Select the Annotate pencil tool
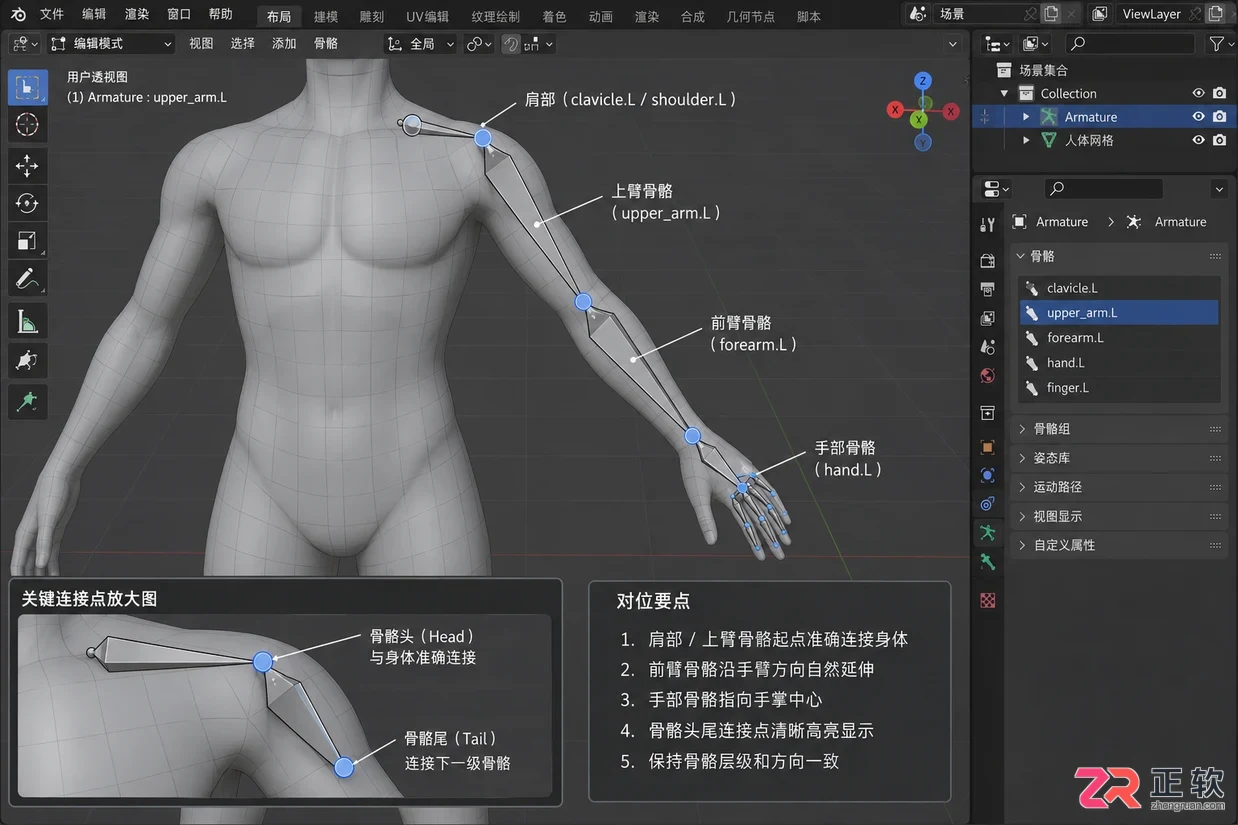1238x825 pixels. click(27, 279)
